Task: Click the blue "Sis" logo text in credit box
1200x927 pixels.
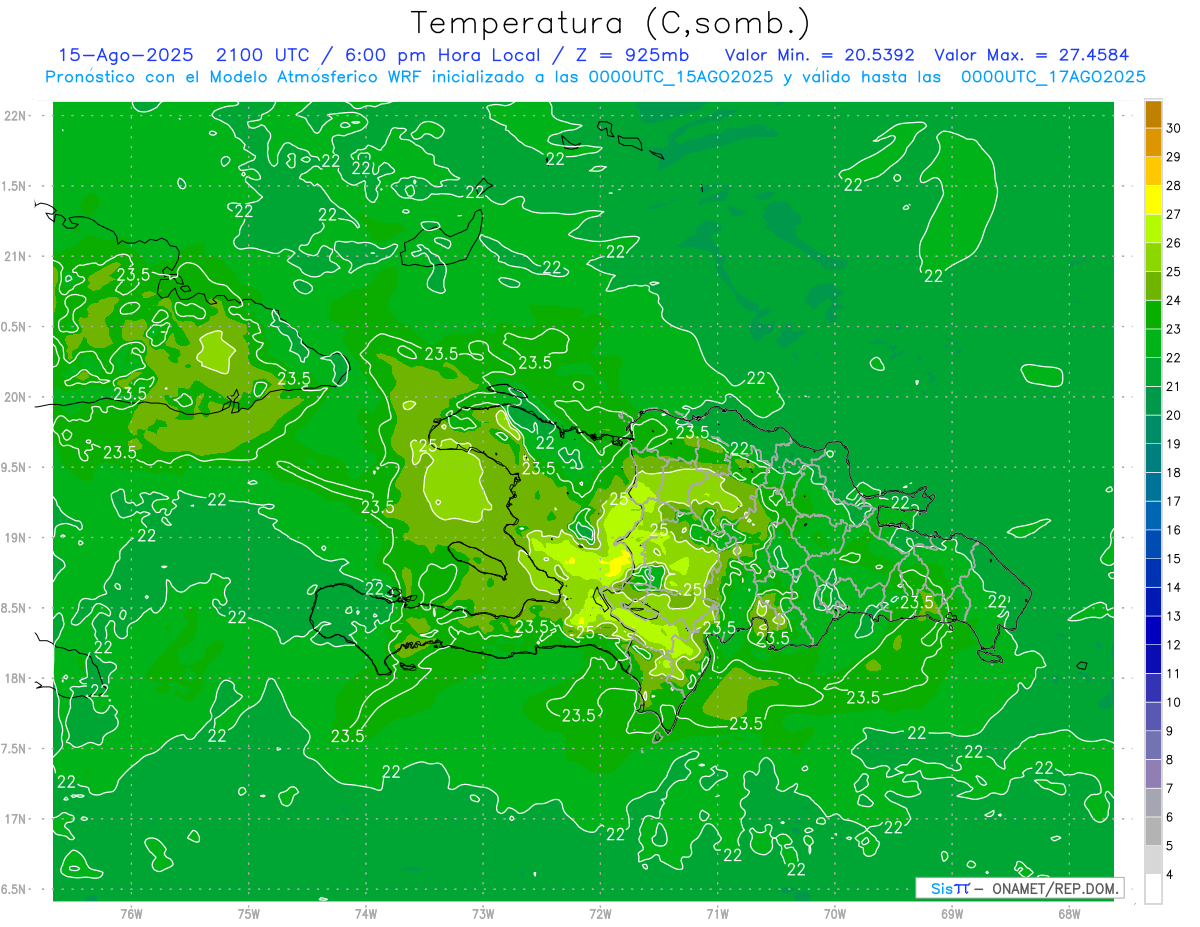Action: tap(941, 888)
